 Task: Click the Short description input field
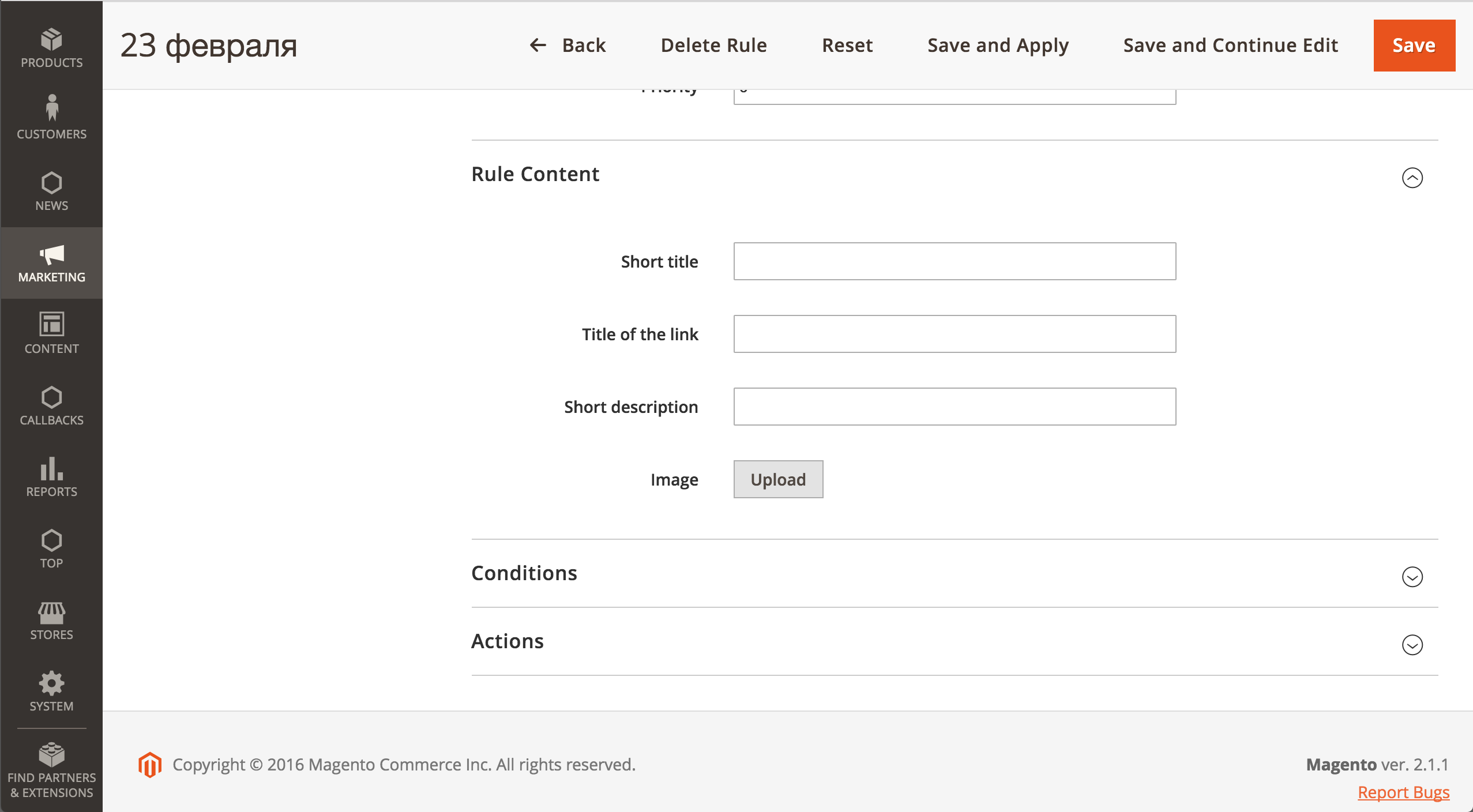pos(955,407)
